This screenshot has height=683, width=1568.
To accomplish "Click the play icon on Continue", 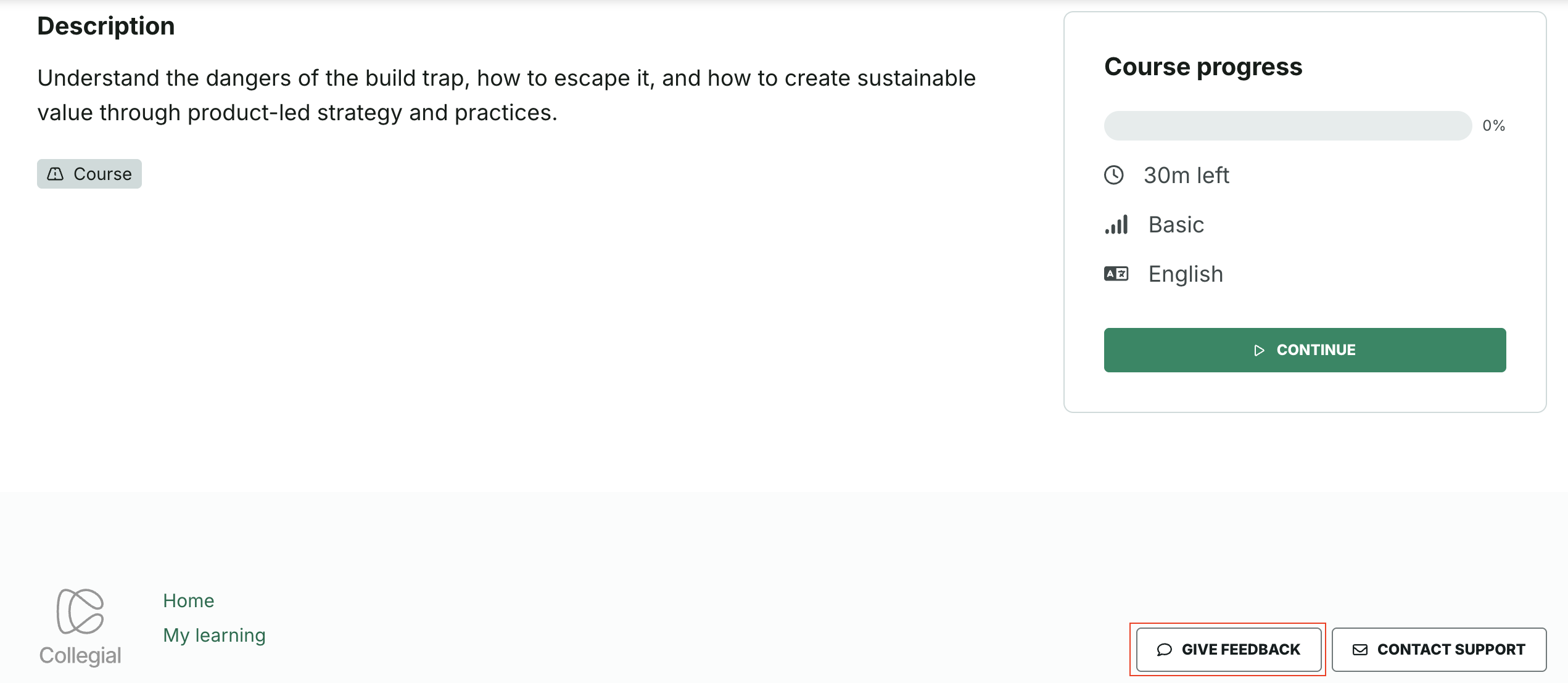I will coord(1259,350).
